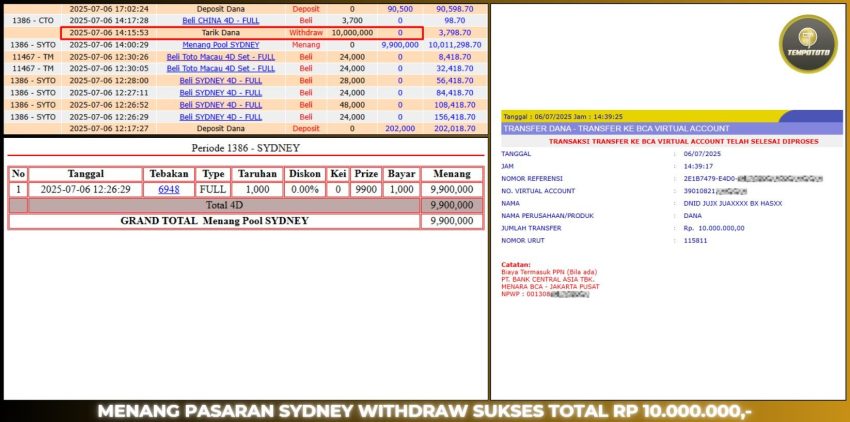Open the Menang Pool SYDNEY link
Image resolution: width=850 pixels, height=422 pixels.
pyautogui.click(x=223, y=45)
